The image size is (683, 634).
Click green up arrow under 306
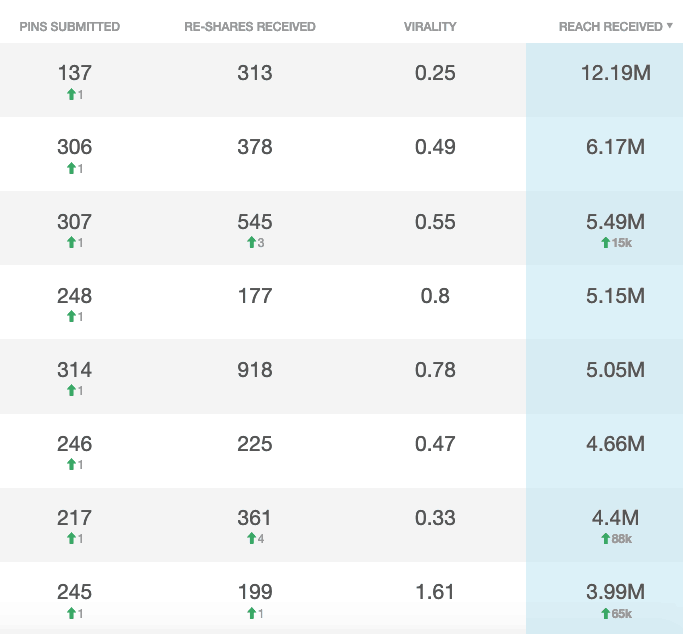pos(71,168)
